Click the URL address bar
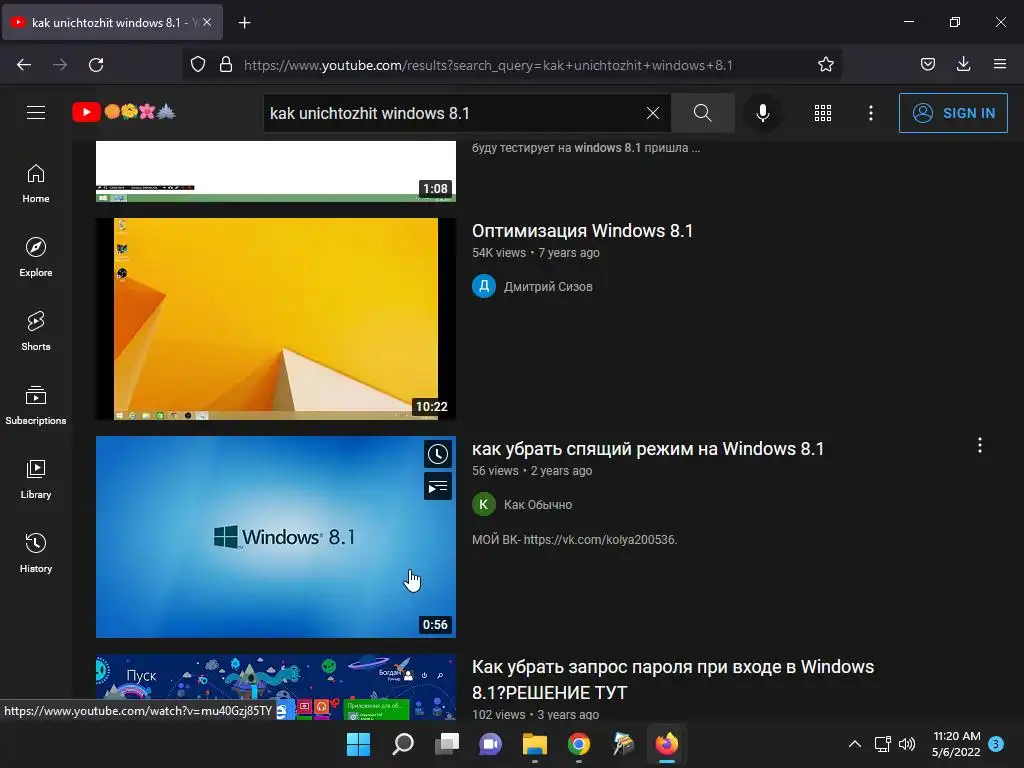The width and height of the screenshot is (1024, 768). (x=488, y=65)
